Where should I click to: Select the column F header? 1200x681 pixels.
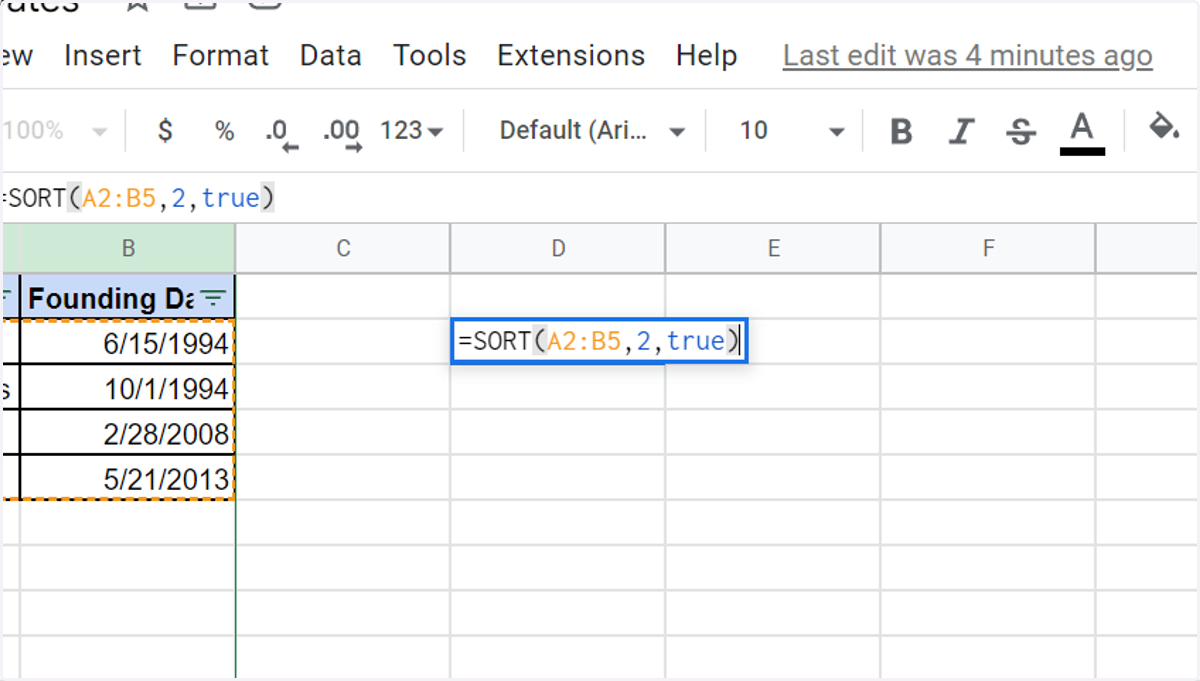tap(988, 248)
